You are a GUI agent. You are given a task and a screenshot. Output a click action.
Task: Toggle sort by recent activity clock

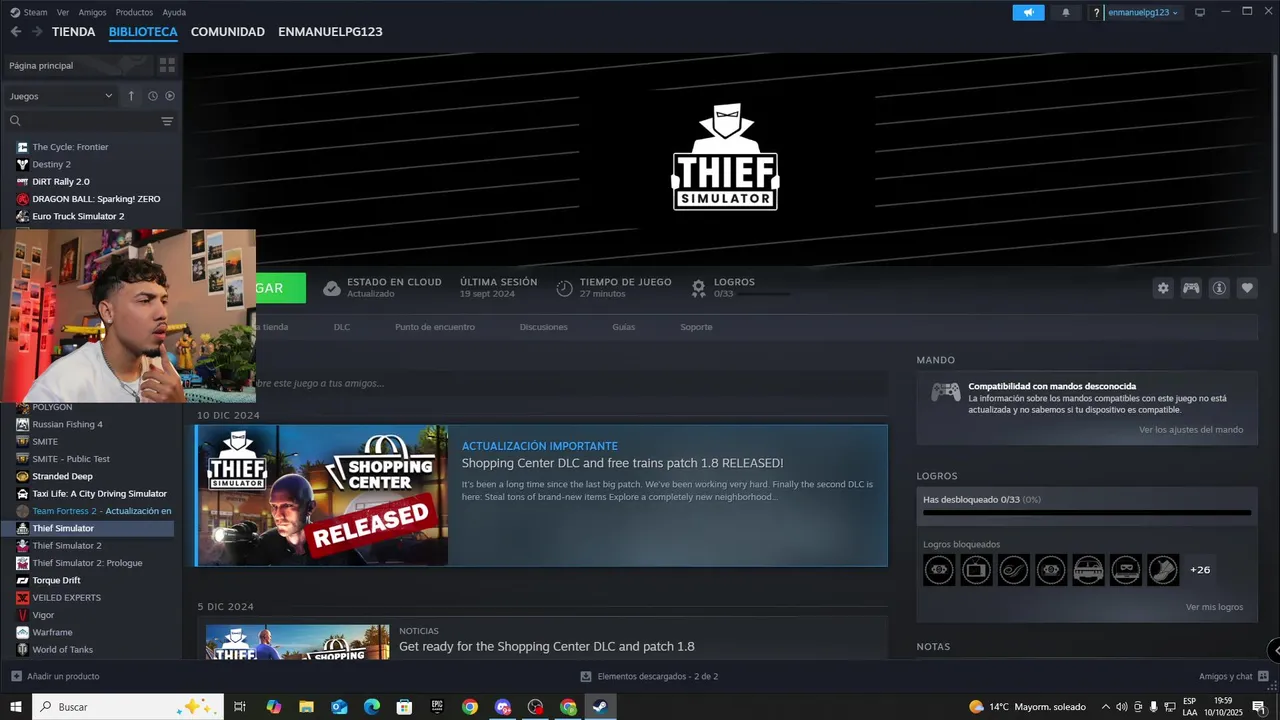pos(153,96)
